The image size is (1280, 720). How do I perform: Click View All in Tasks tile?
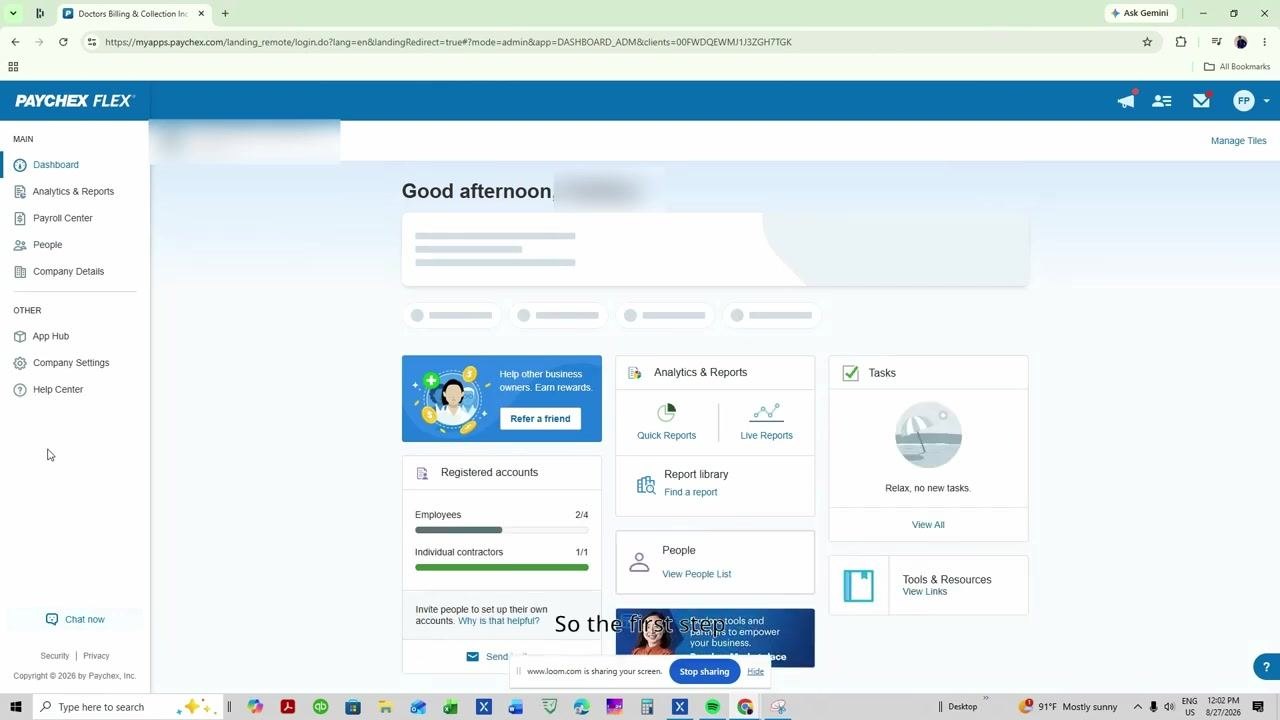click(928, 525)
